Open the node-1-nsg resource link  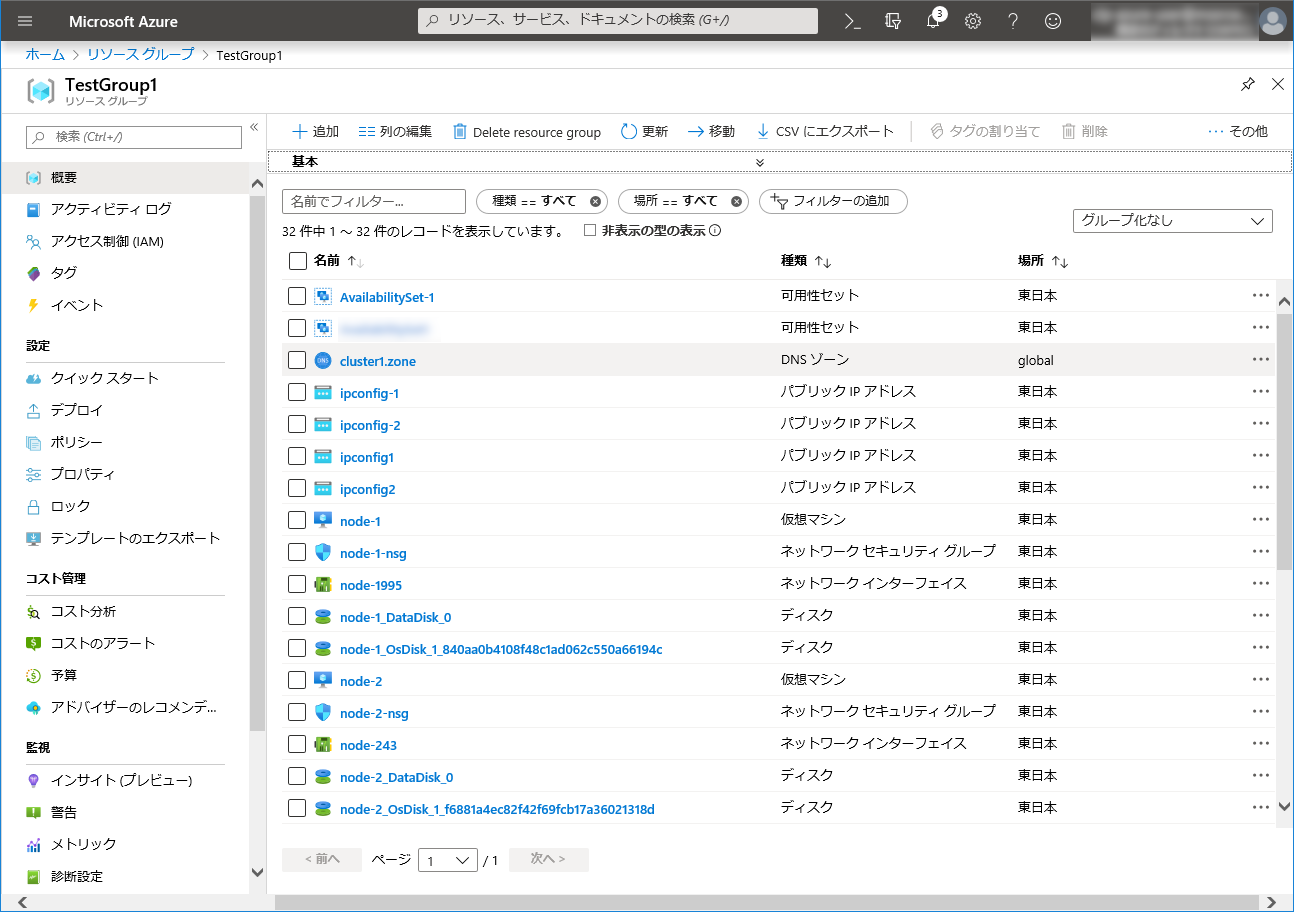373,553
